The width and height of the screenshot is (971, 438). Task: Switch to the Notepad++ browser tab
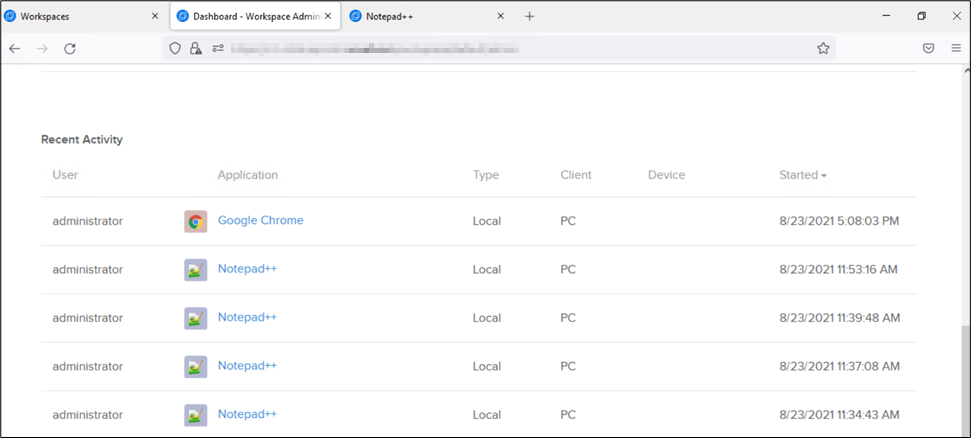pos(420,16)
